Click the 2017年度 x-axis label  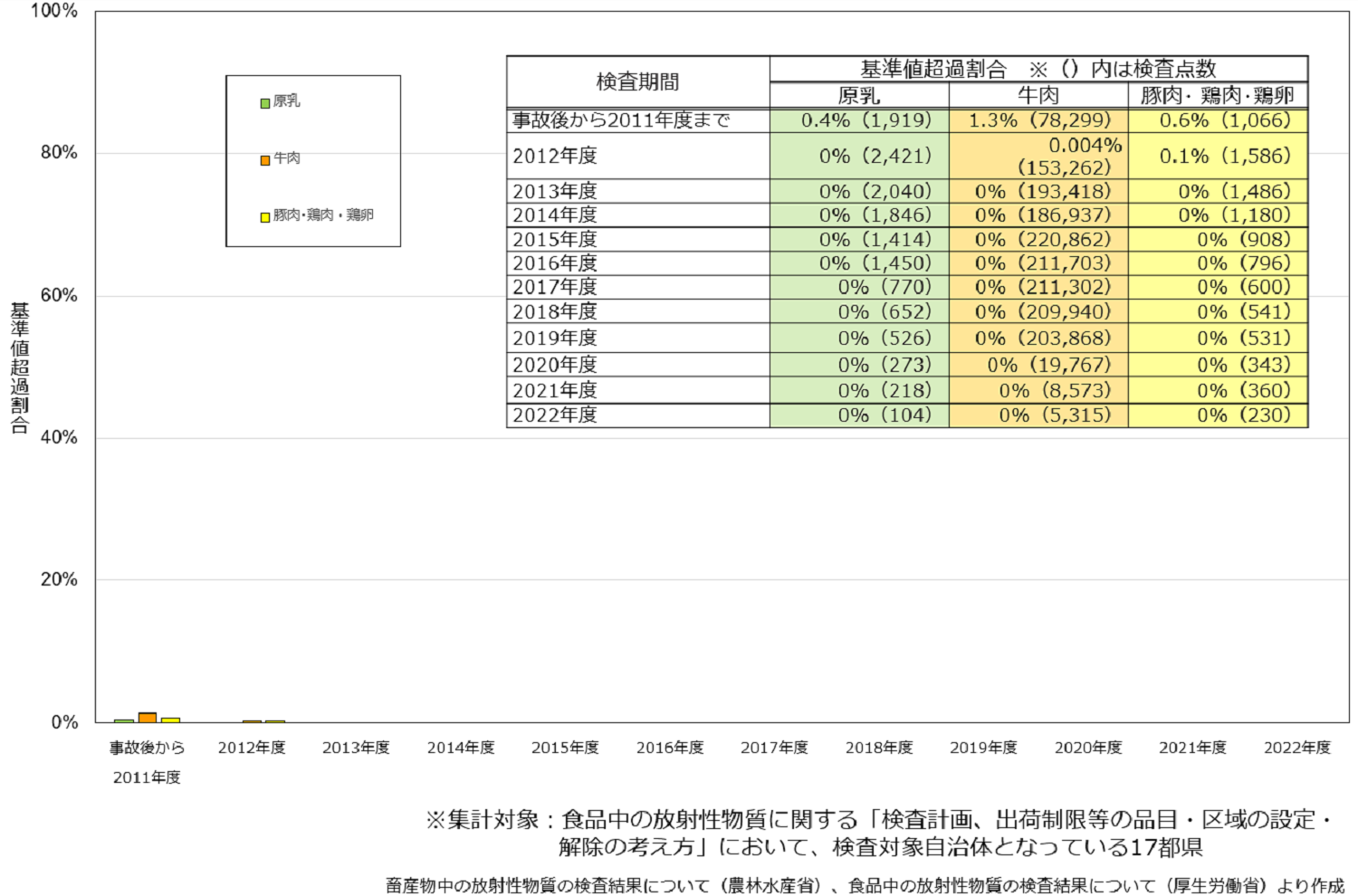tap(774, 748)
